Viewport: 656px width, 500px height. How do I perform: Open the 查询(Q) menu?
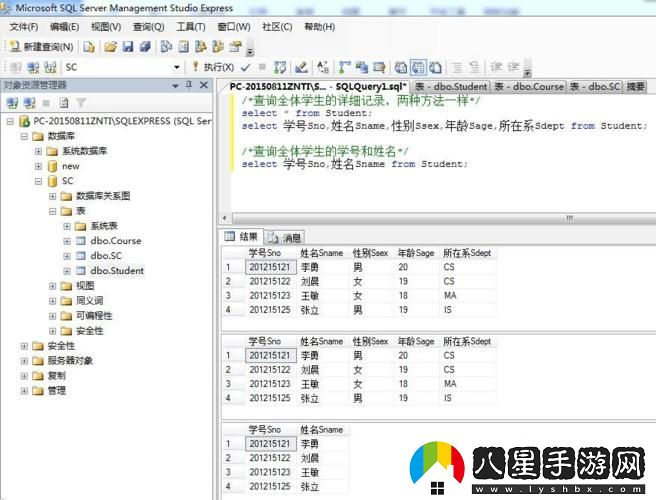(149, 27)
